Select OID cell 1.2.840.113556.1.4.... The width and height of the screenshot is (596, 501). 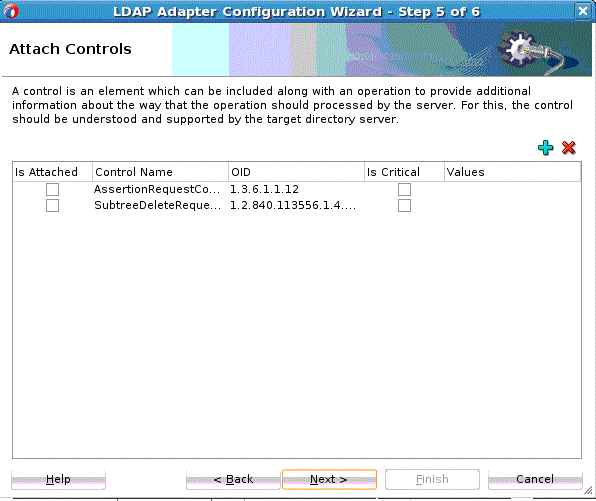[x=296, y=205]
